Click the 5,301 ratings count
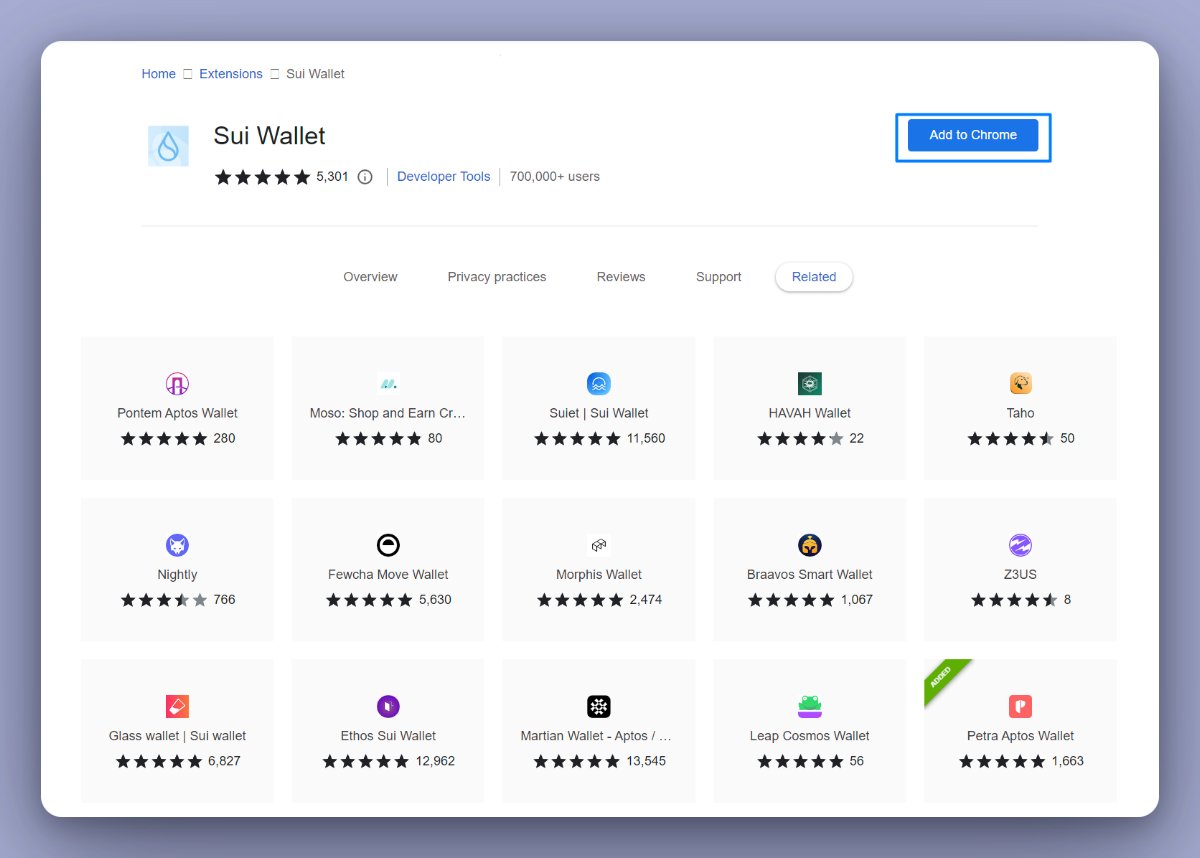The height and width of the screenshot is (858, 1200). [x=332, y=177]
